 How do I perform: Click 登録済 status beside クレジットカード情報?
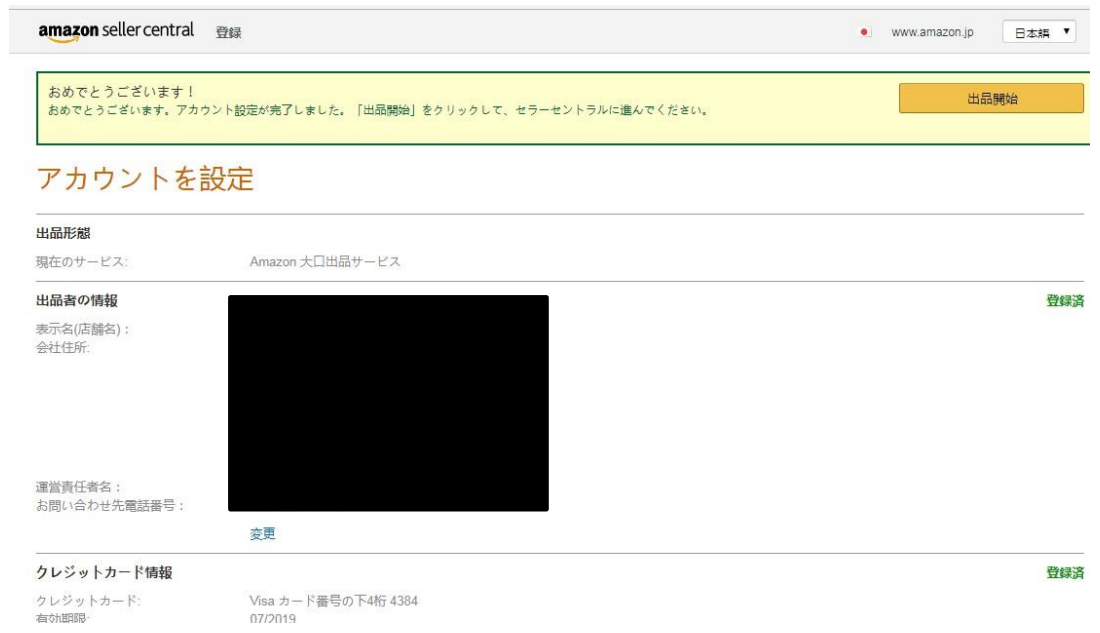[1065, 573]
